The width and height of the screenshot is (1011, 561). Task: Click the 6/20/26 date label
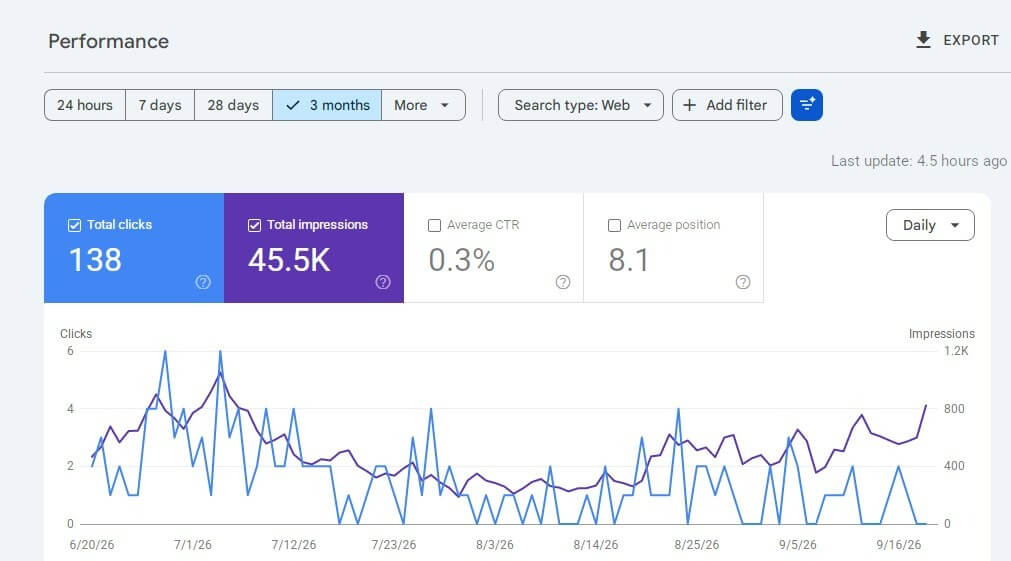92,544
